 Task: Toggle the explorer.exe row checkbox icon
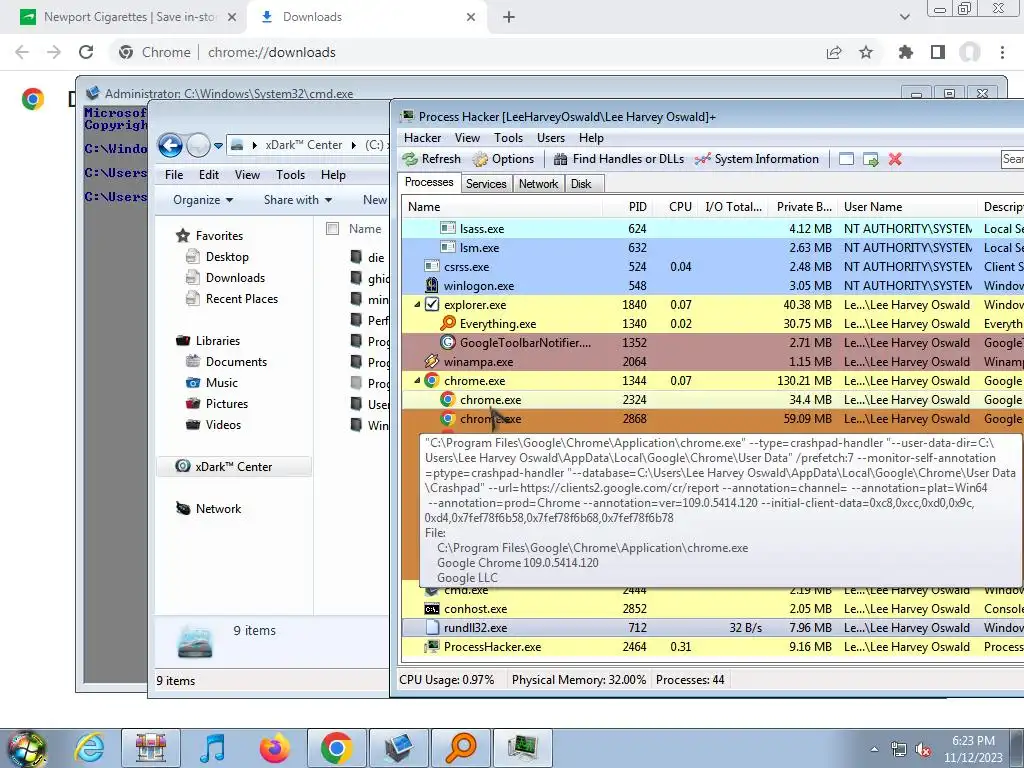[x=432, y=304]
